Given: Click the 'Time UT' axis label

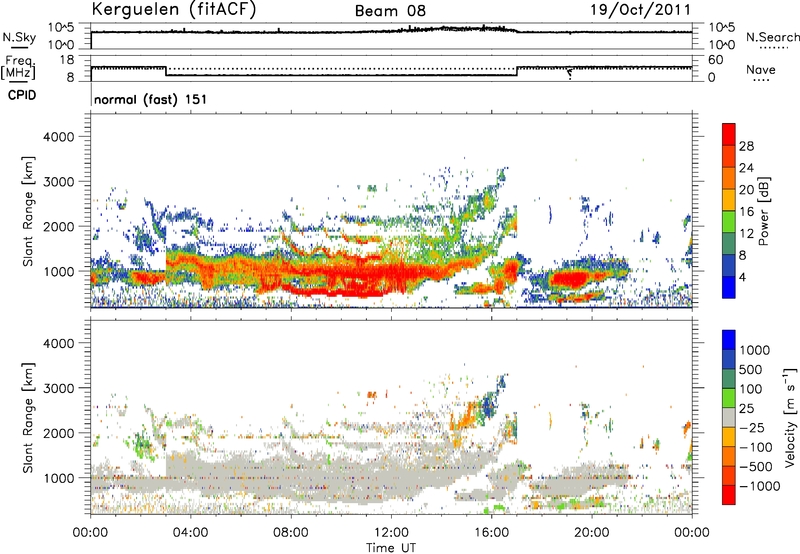Looking at the screenshot, I should 391,548.
